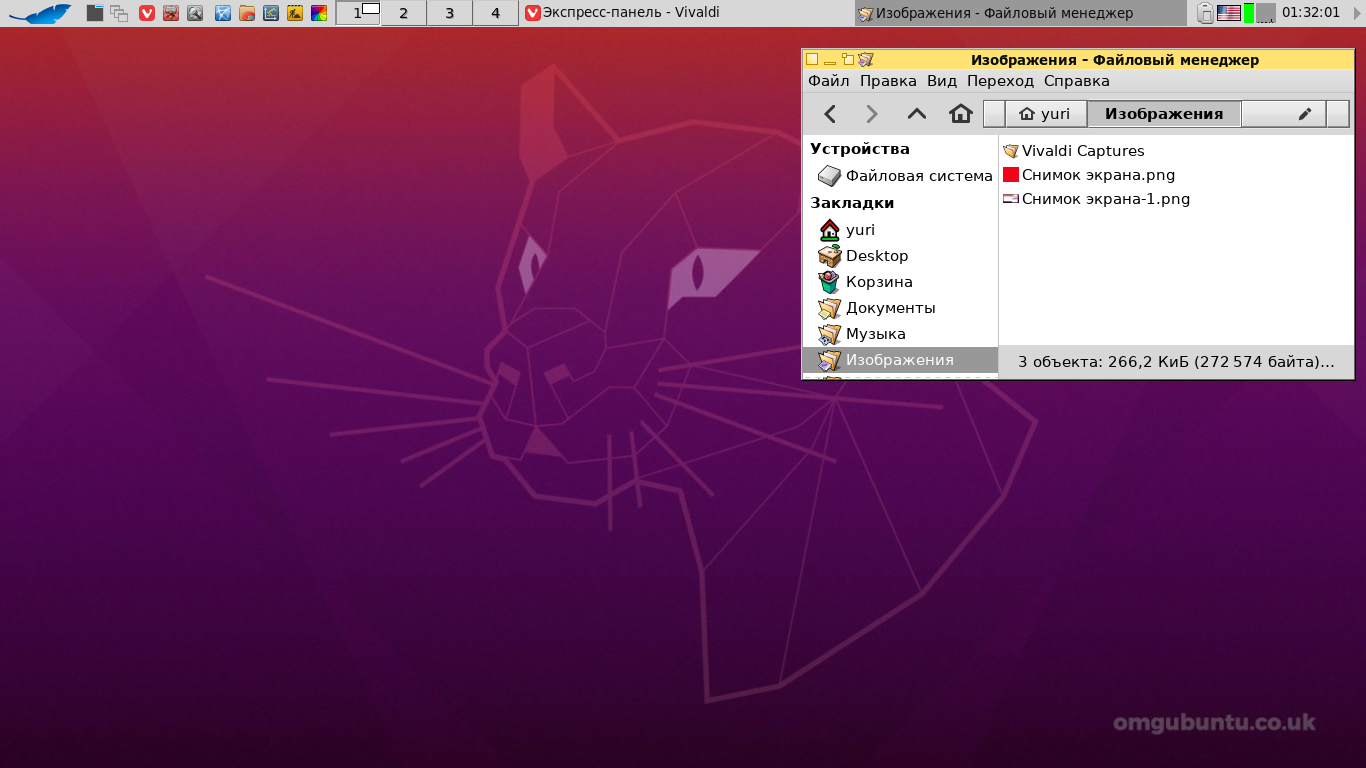Switch to workspace 3
This screenshot has height=768, width=1366.
[x=450, y=13]
